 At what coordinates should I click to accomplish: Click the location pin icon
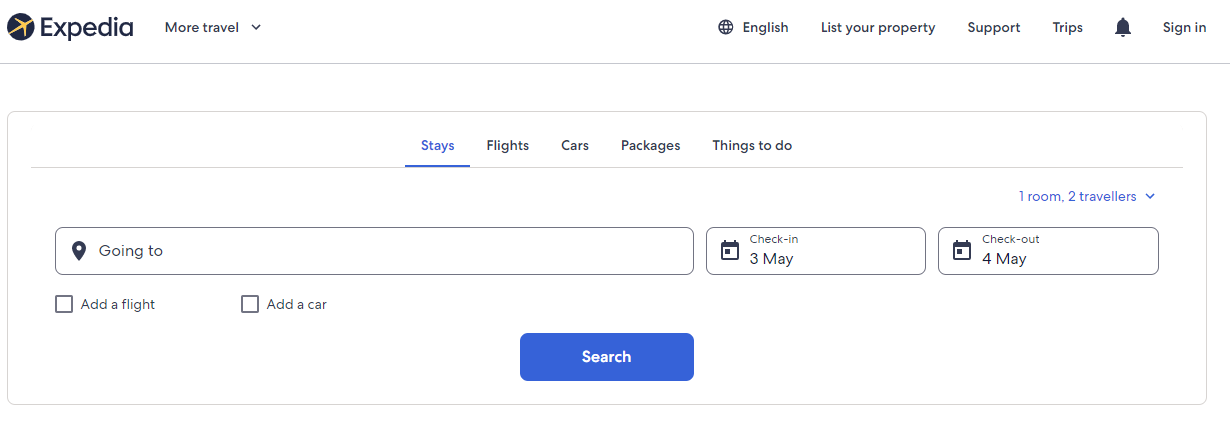(79, 251)
